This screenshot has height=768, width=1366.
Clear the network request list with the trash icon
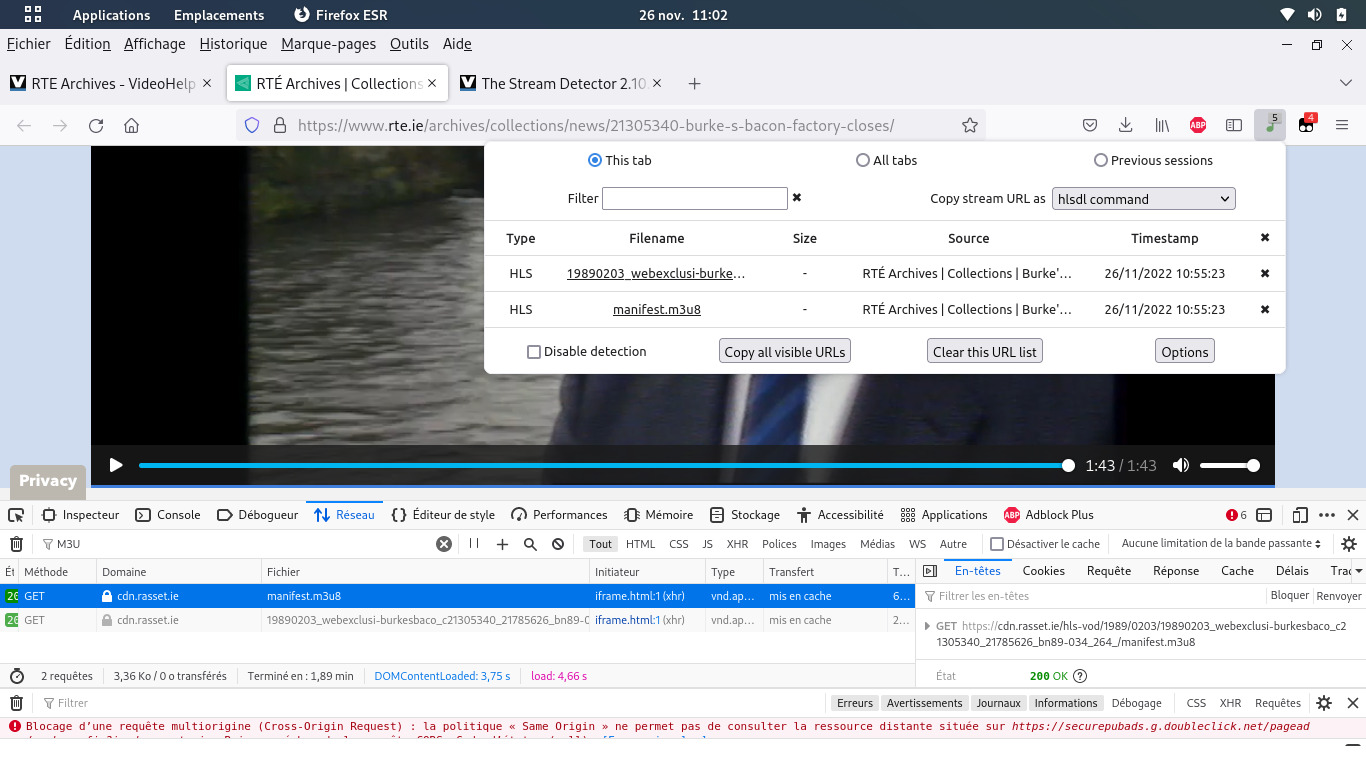tap(16, 544)
